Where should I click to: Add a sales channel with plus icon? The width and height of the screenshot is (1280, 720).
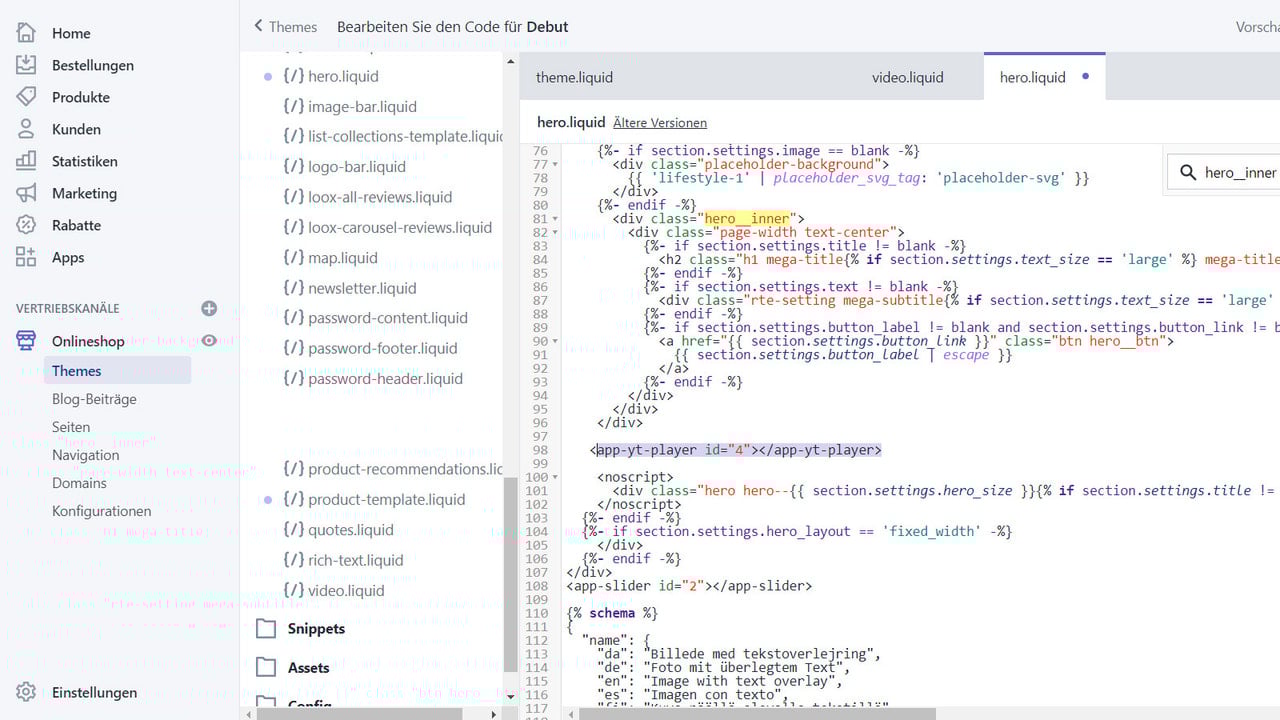coord(209,308)
